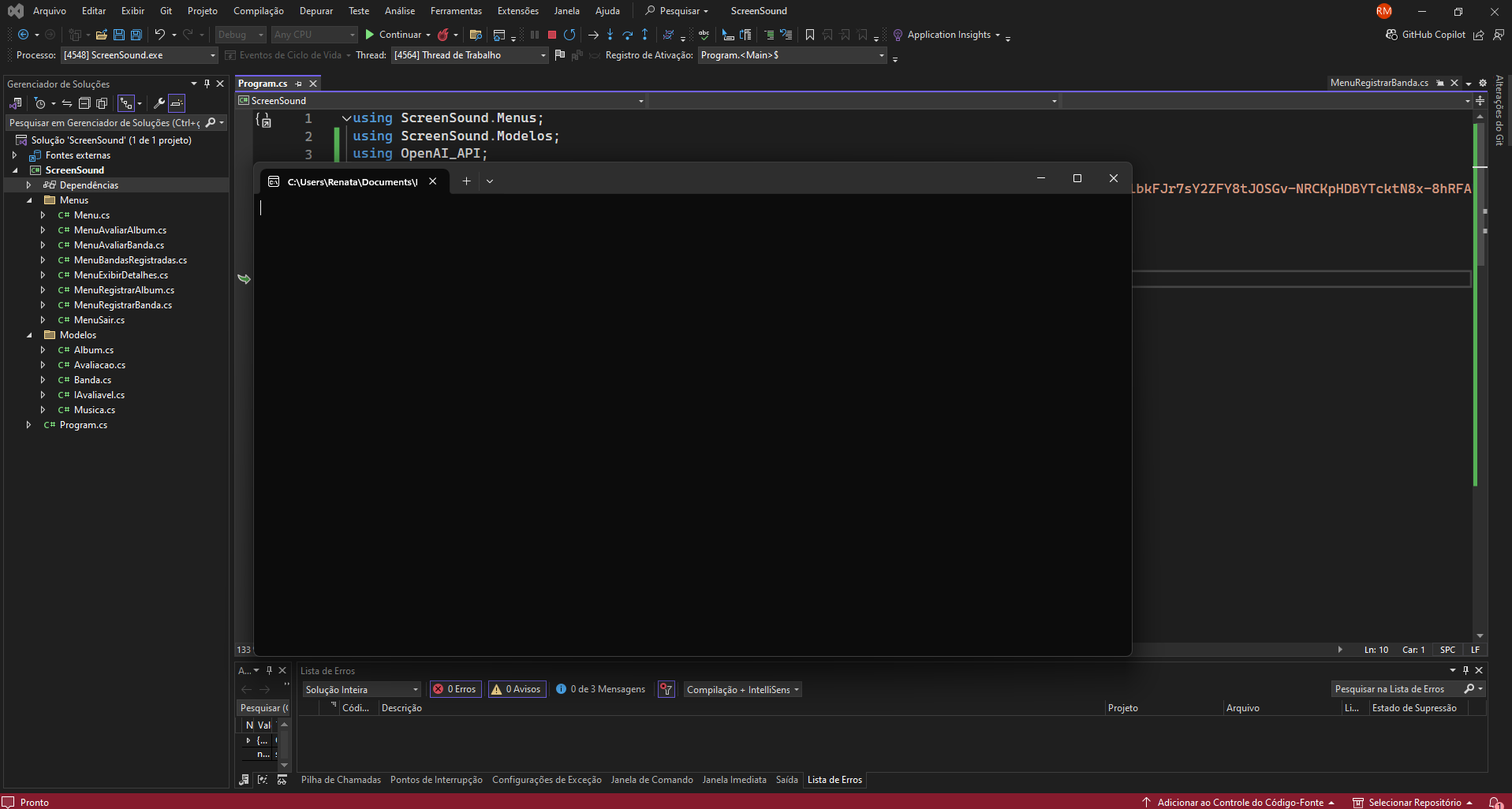Image resolution: width=1512 pixels, height=809 pixels.
Task: Click Collapse All icon in Solution Explorer
Action: (84, 103)
